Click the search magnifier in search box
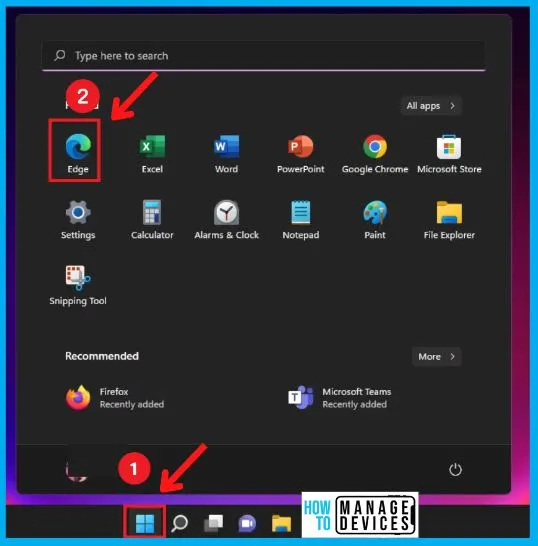This screenshot has height=546, width=538. pyautogui.click(x=60, y=55)
